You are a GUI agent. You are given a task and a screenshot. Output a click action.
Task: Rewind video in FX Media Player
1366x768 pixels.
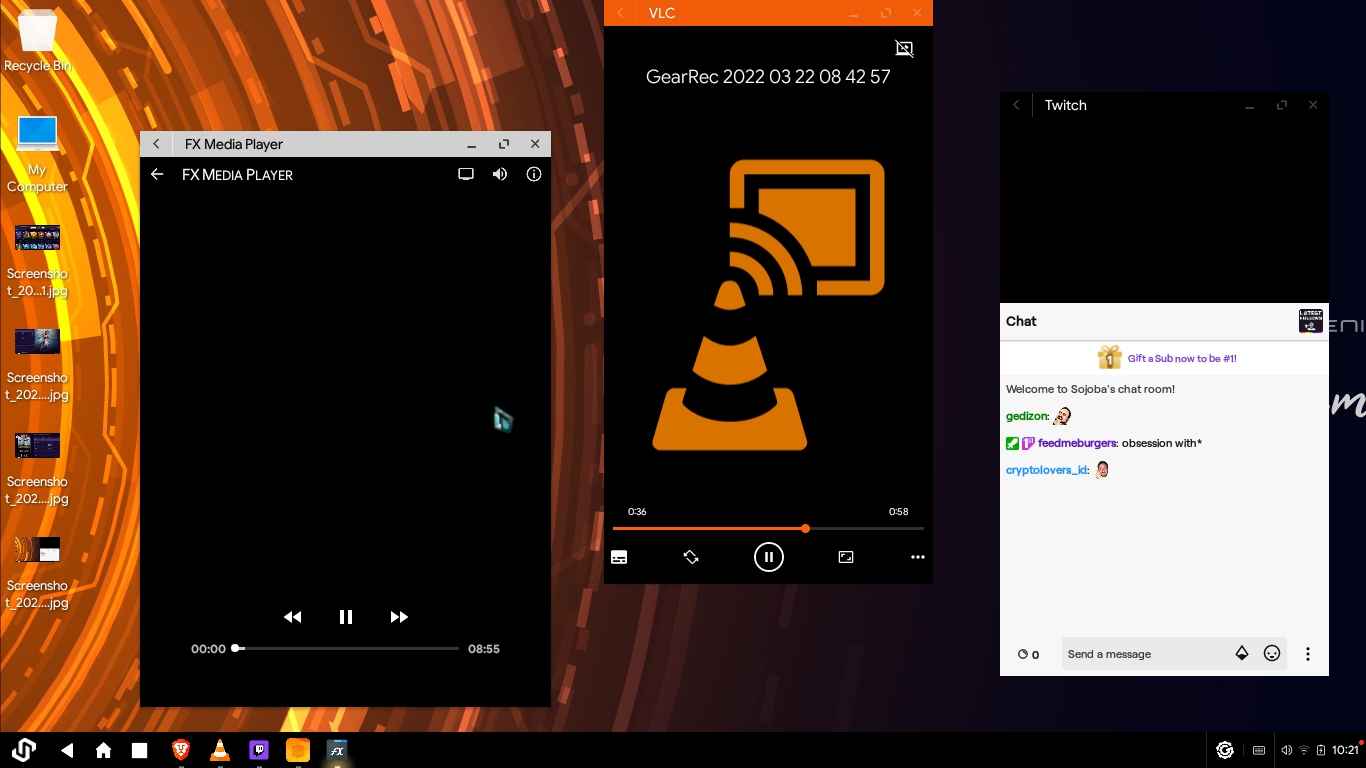(x=292, y=617)
